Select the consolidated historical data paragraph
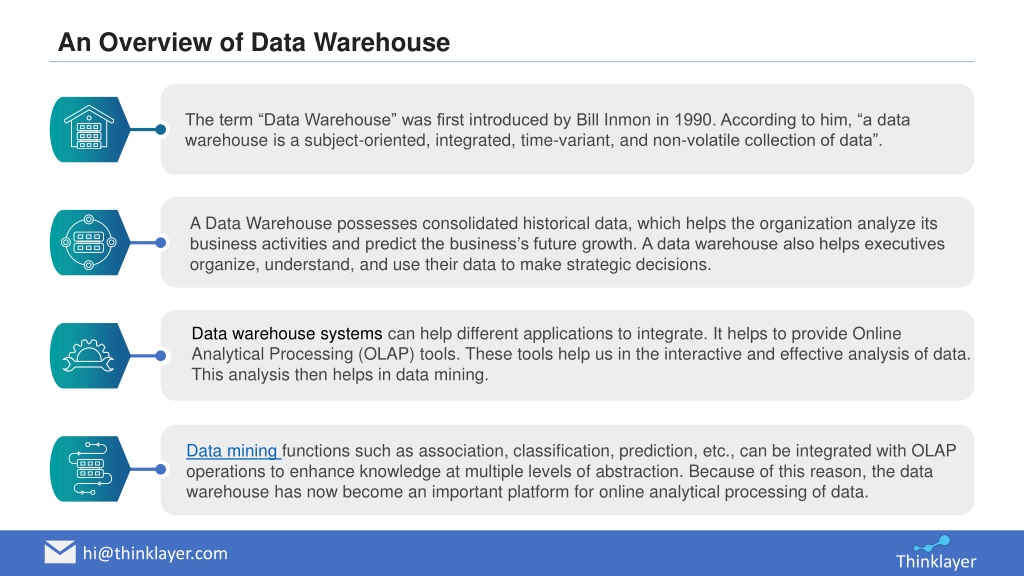The height and width of the screenshot is (576, 1024). coord(567,243)
